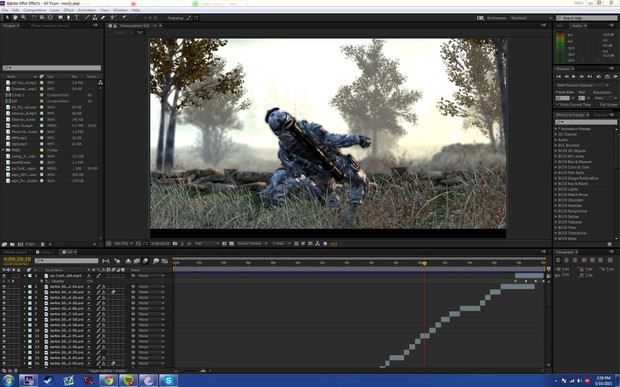
Task: Toggle the Full Screen preview checkbox
Action: (597, 104)
